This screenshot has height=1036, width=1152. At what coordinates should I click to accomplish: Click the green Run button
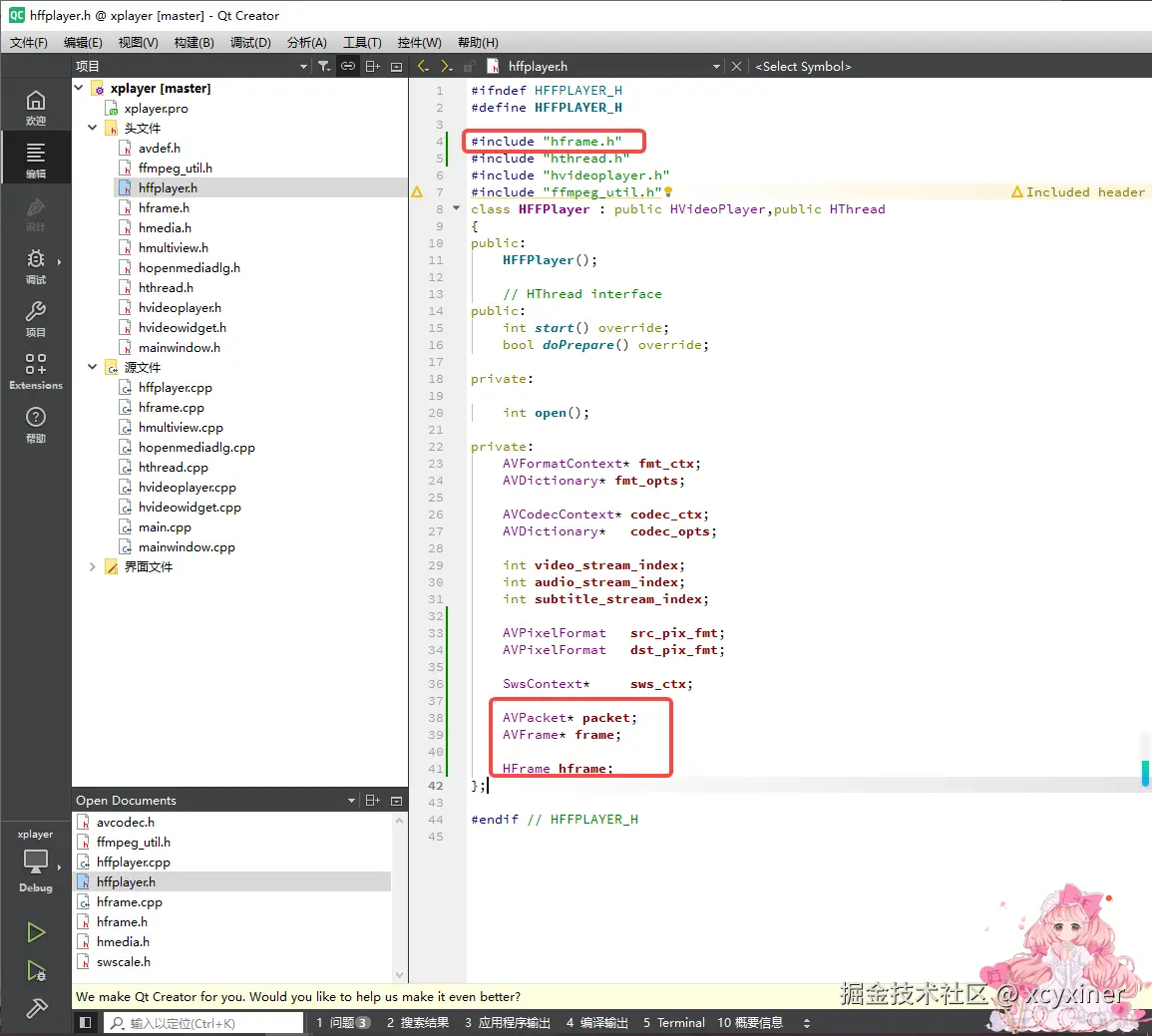coord(36,932)
